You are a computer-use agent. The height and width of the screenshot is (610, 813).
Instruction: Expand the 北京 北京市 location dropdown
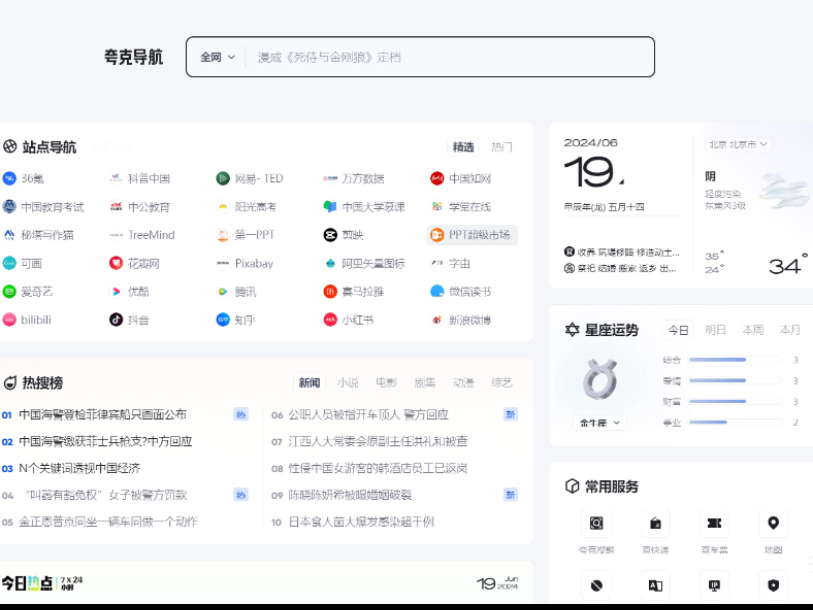click(738, 144)
